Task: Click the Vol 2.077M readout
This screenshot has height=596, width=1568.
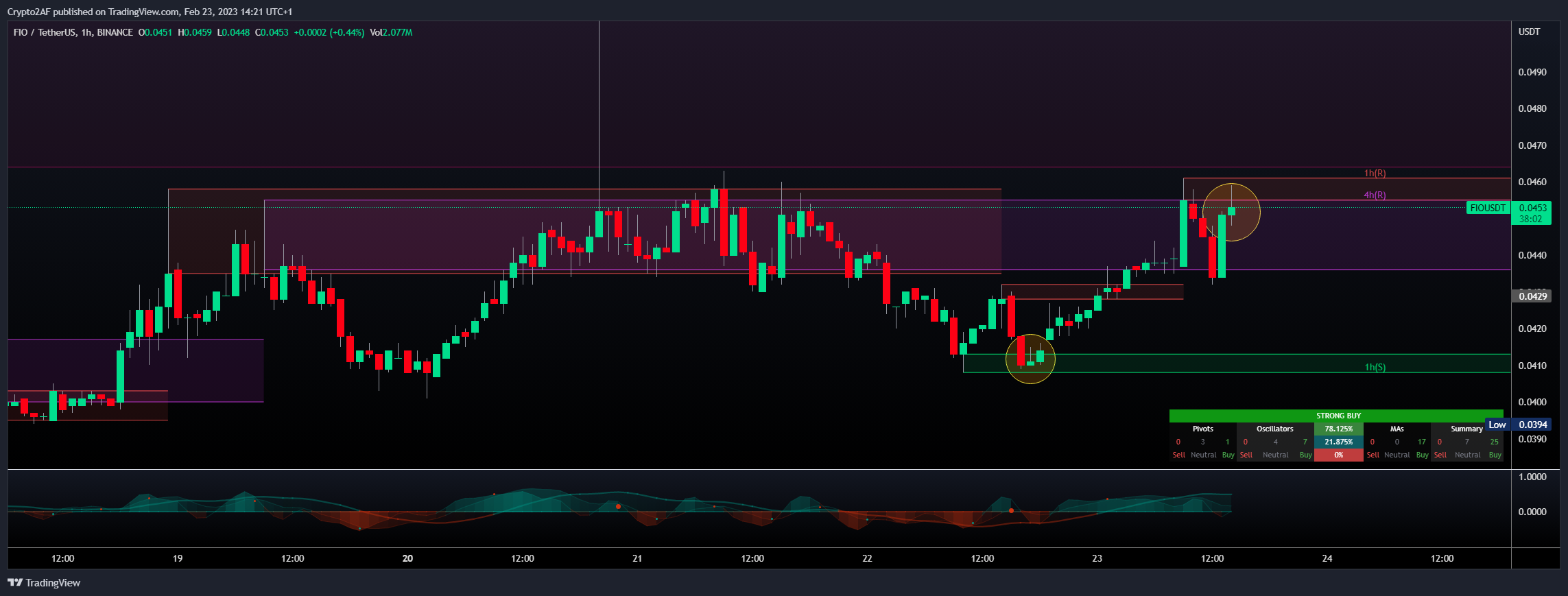Action: coord(391,32)
